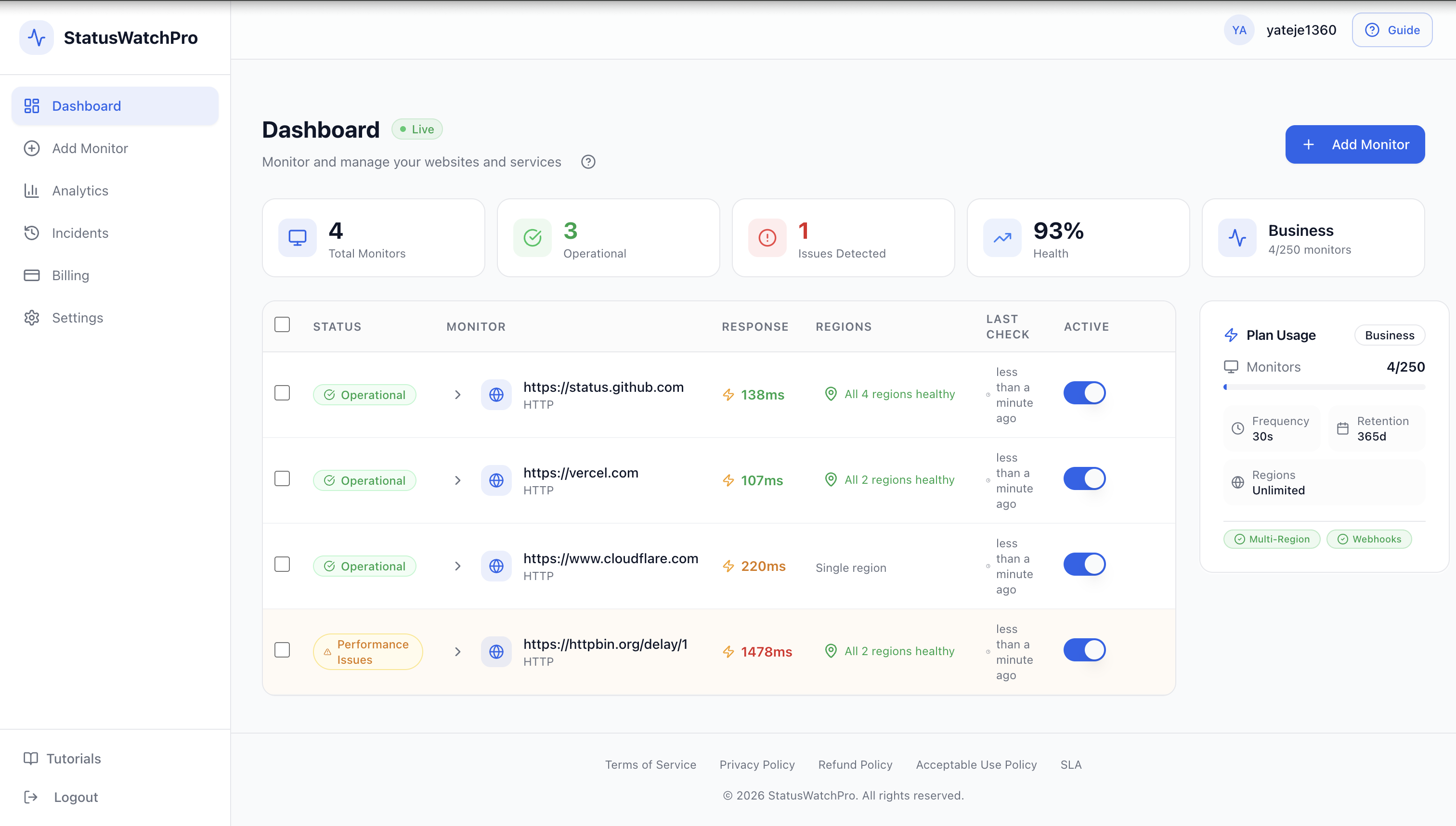This screenshot has height=826, width=1456.
Task: Click the blue Add Monitor button
Action: [x=1354, y=145]
